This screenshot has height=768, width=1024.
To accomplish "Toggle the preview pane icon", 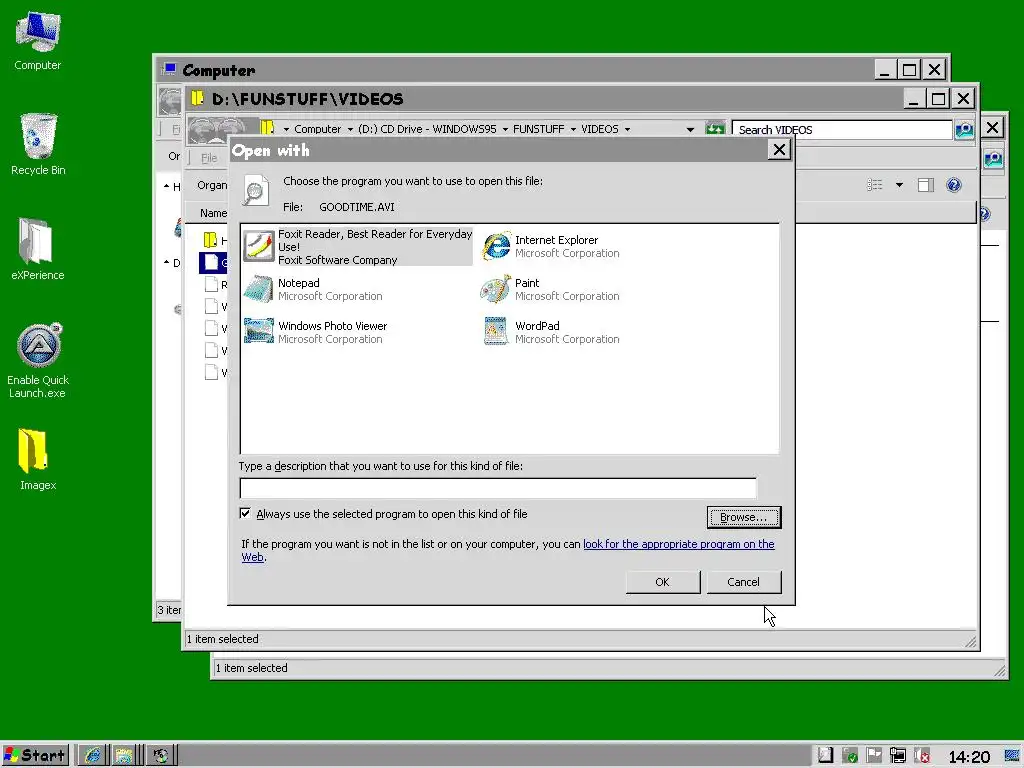I will [x=925, y=185].
